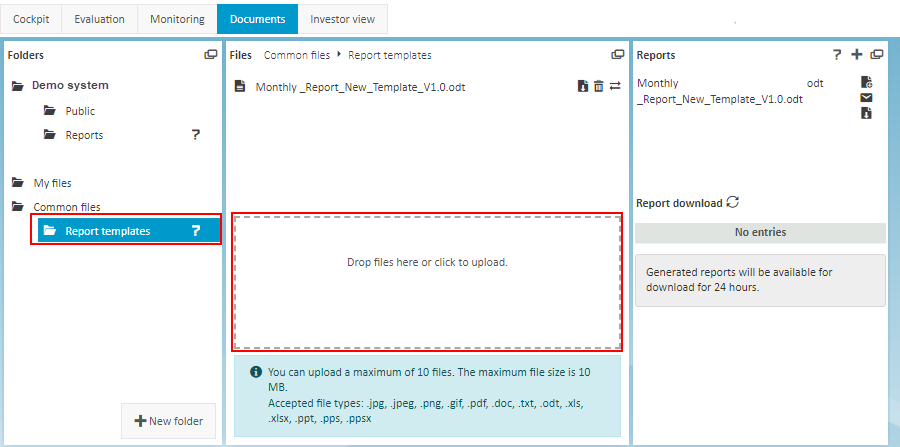Image resolution: width=900 pixels, height=447 pixels.
Task: Download the Monthly report template file
Action: tap(583, 87)
